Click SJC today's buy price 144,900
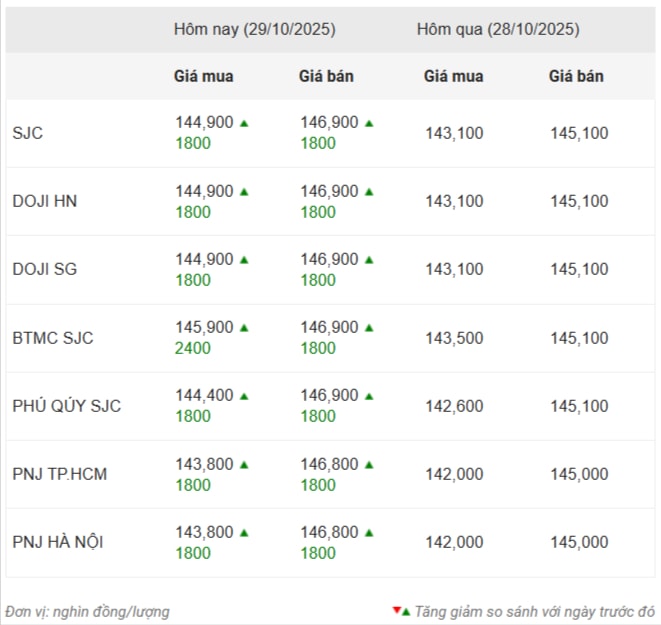The height and width of the screenshot is (625, 661). pyautogui.click(x=204, y=123)
